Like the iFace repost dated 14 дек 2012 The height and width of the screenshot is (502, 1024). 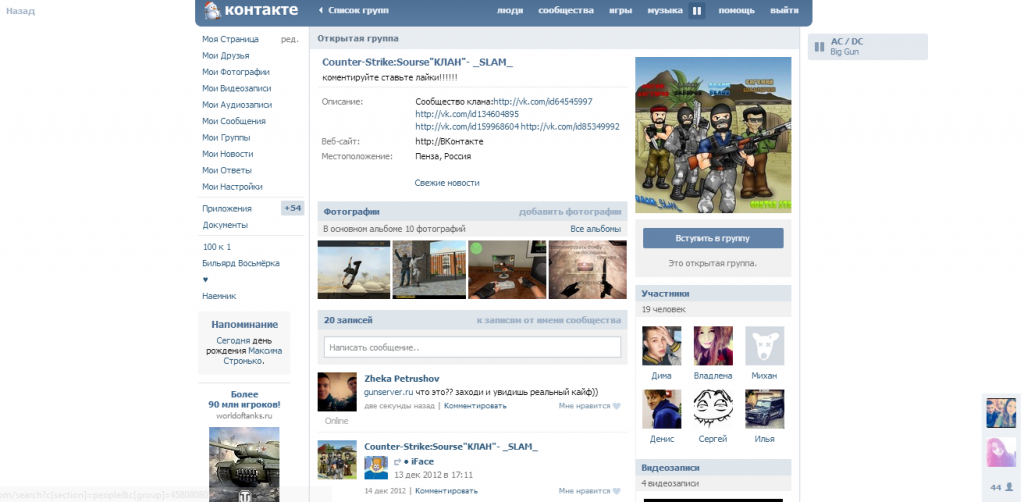[x=616, y=491]
